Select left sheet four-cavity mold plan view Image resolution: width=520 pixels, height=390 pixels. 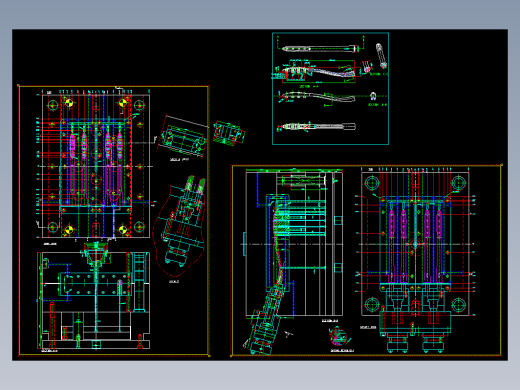pyautogui.click(x=96, y=166)
